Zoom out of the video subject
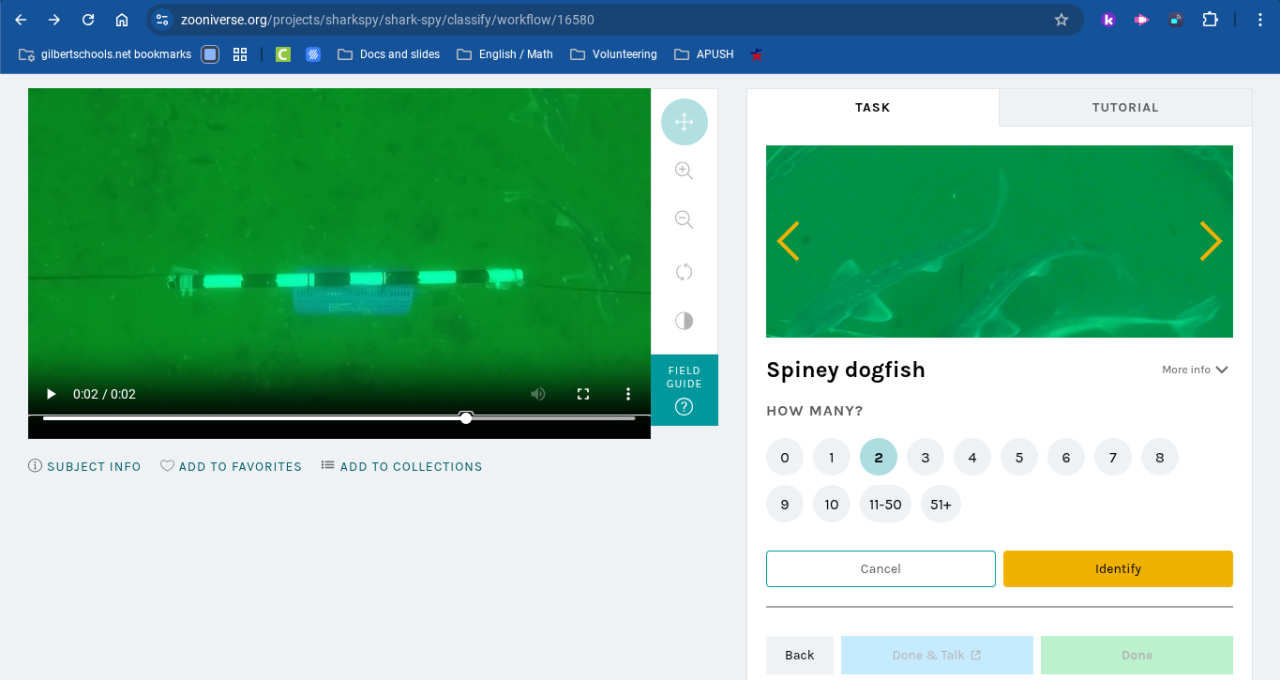 (x=684, y=220)
